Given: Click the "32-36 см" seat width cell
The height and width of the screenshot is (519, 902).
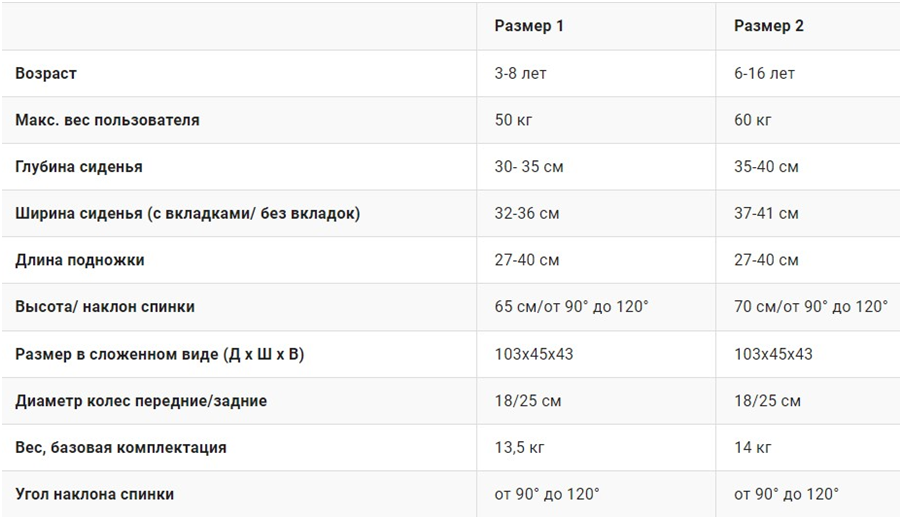Looking at the screenshot, I should point(527,213).
